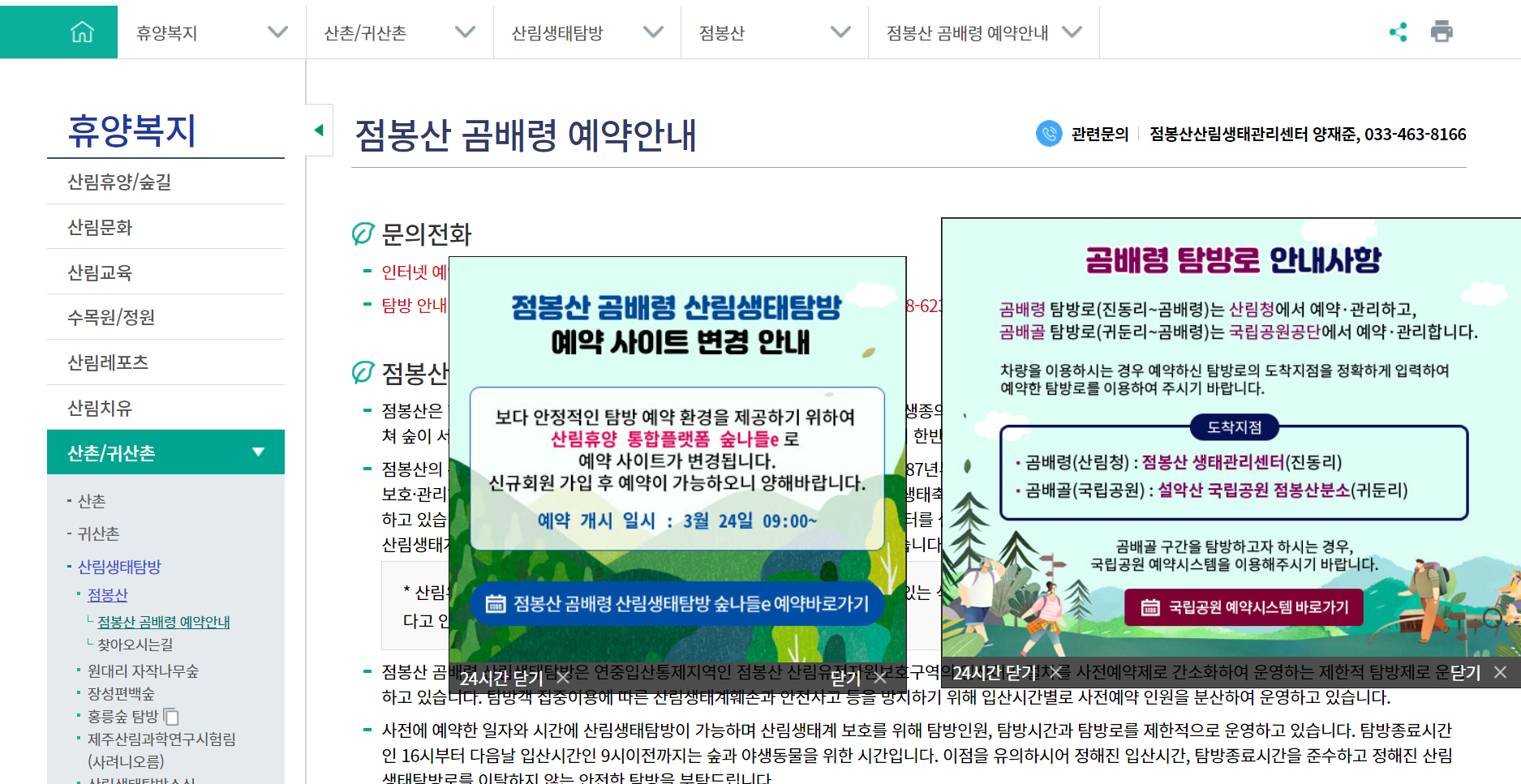Viewport: 1521px width, 784px height.
Task: Click 곰배령 탐방로 안내사항 popup banner
Action: click(1231, 438)
